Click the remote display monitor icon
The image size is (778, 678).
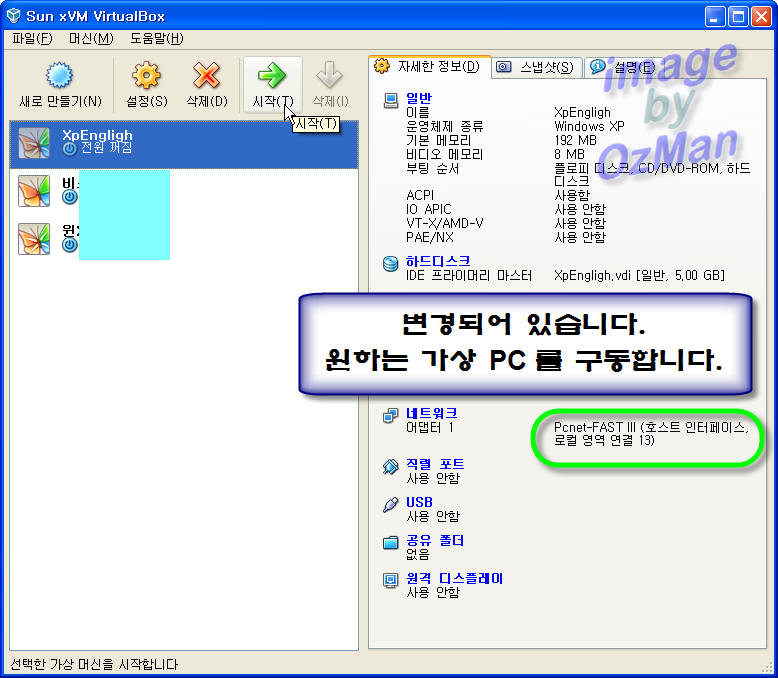click(390, 580)
